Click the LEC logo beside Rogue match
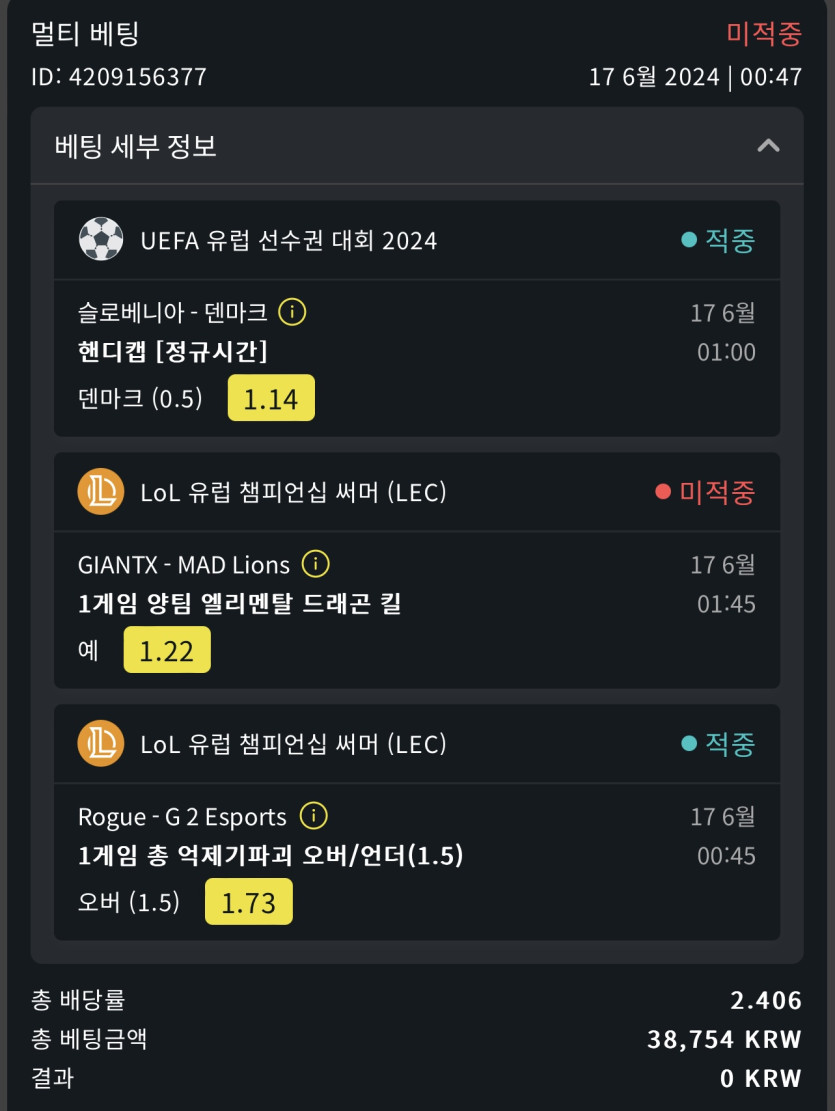Viewport: 835px width, 1111px height. 100,744
